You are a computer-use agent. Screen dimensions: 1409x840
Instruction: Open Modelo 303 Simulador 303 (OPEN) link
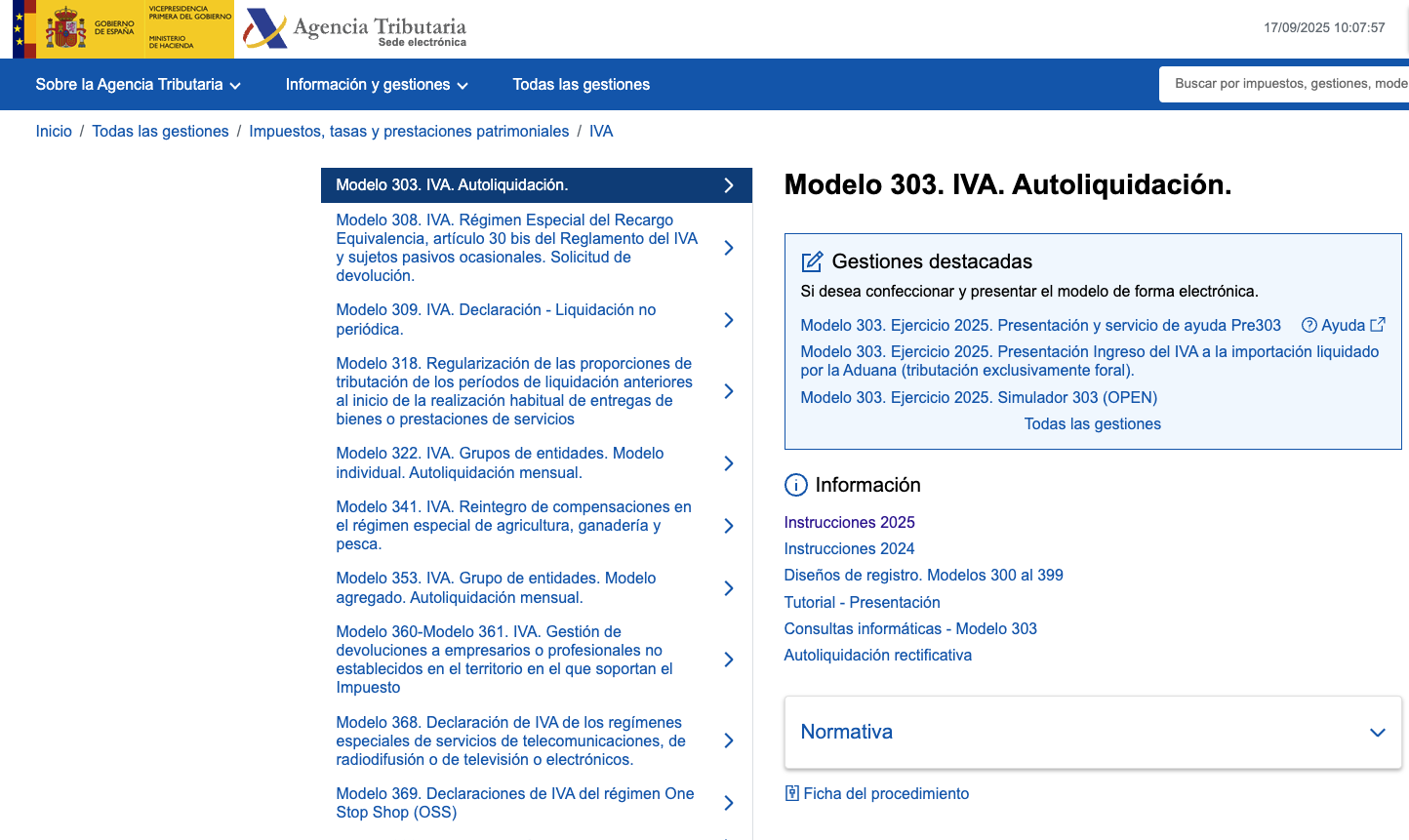(979, 398)
